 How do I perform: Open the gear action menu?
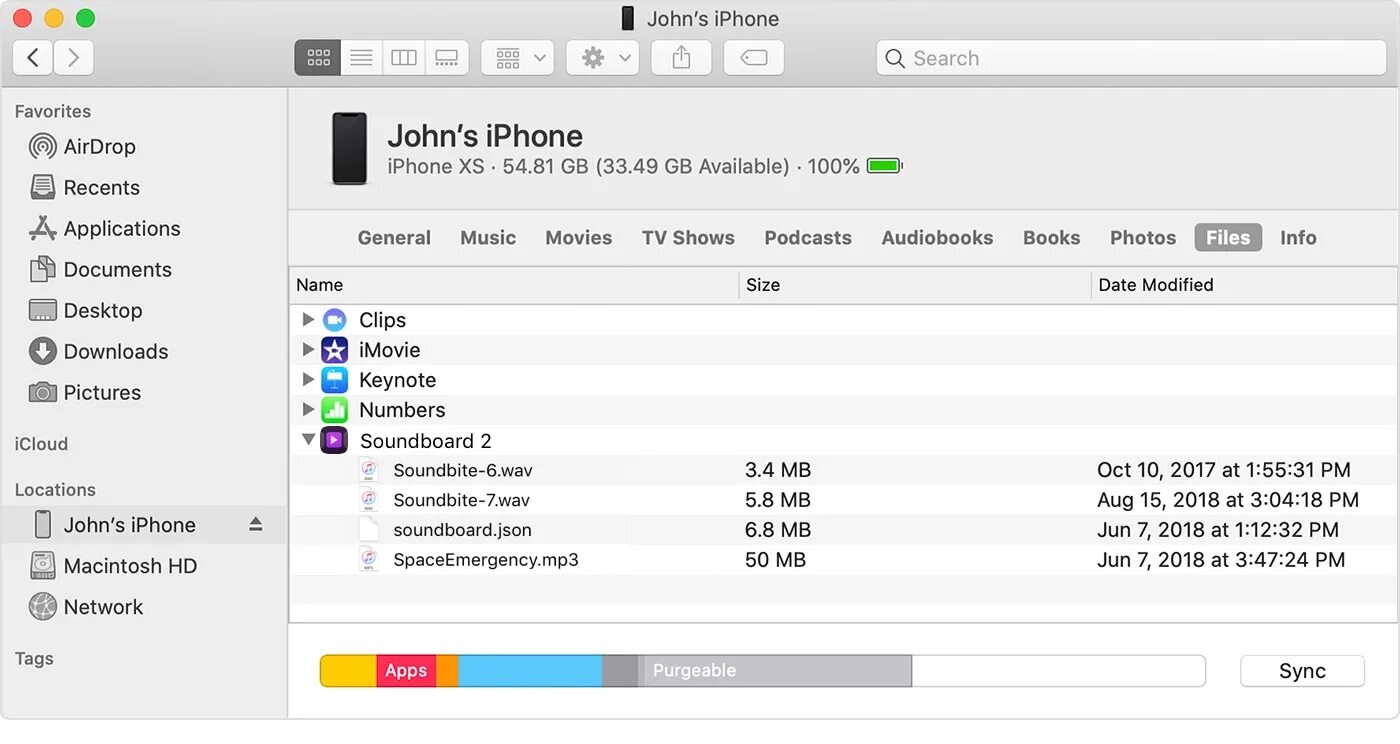click(x=602, y=58)
